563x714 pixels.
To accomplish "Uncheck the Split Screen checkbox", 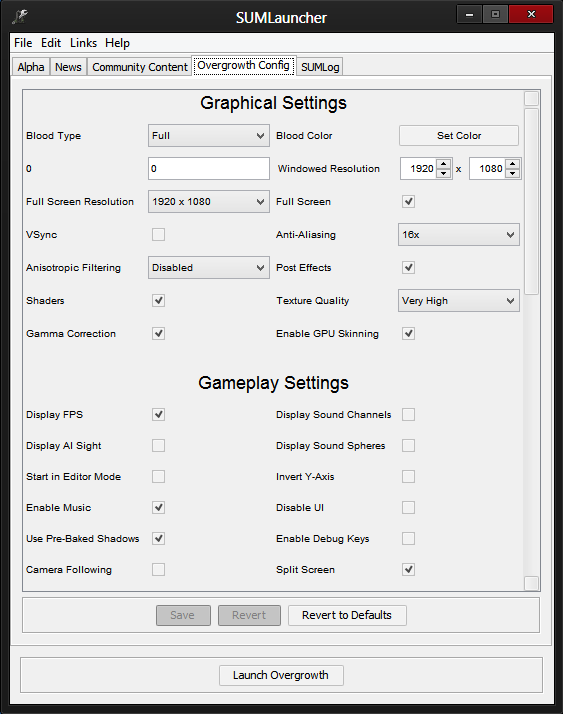I will point(409,570).
